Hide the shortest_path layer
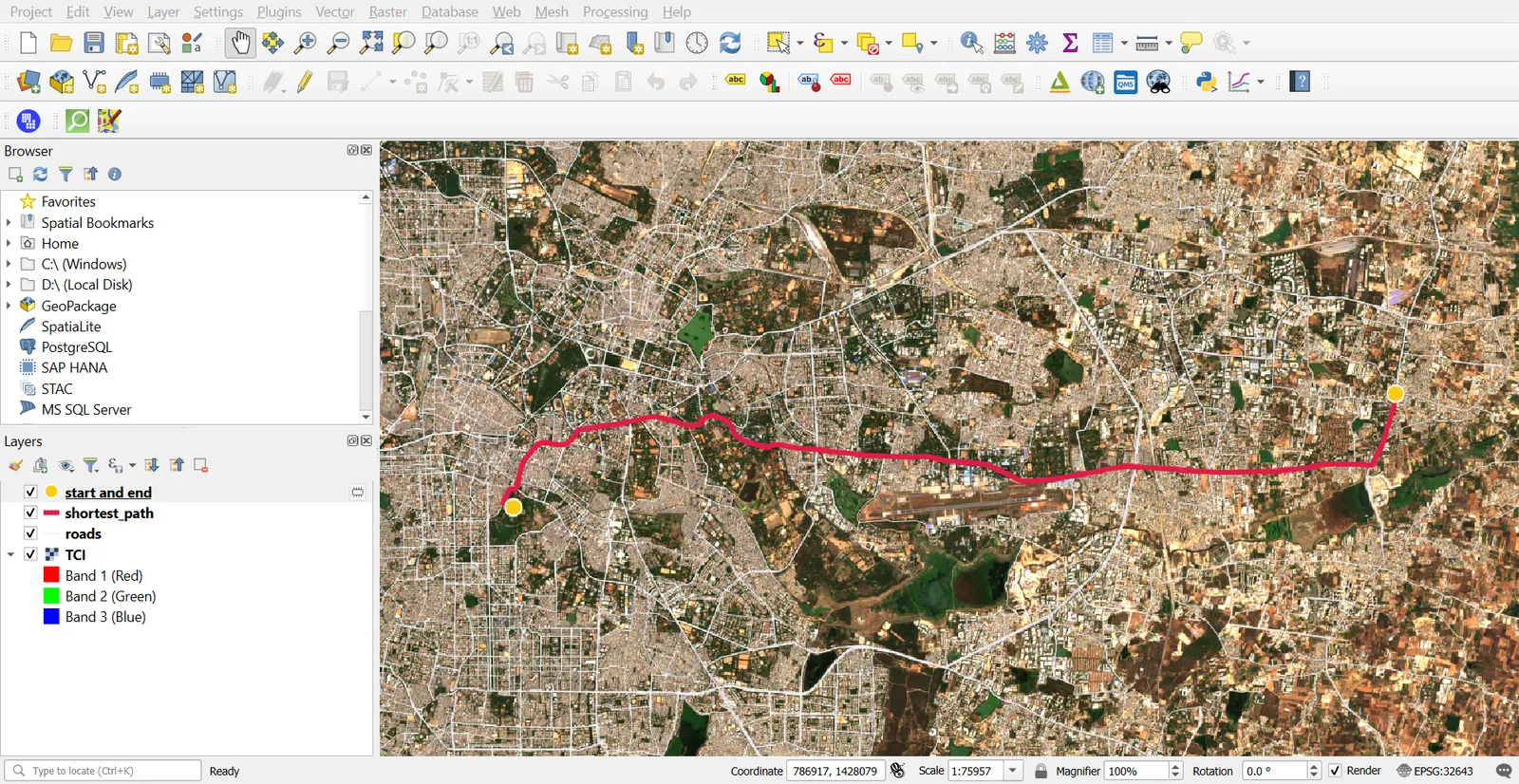The height and width of the screenshot is (784, 1519). [x=30, y=513]
